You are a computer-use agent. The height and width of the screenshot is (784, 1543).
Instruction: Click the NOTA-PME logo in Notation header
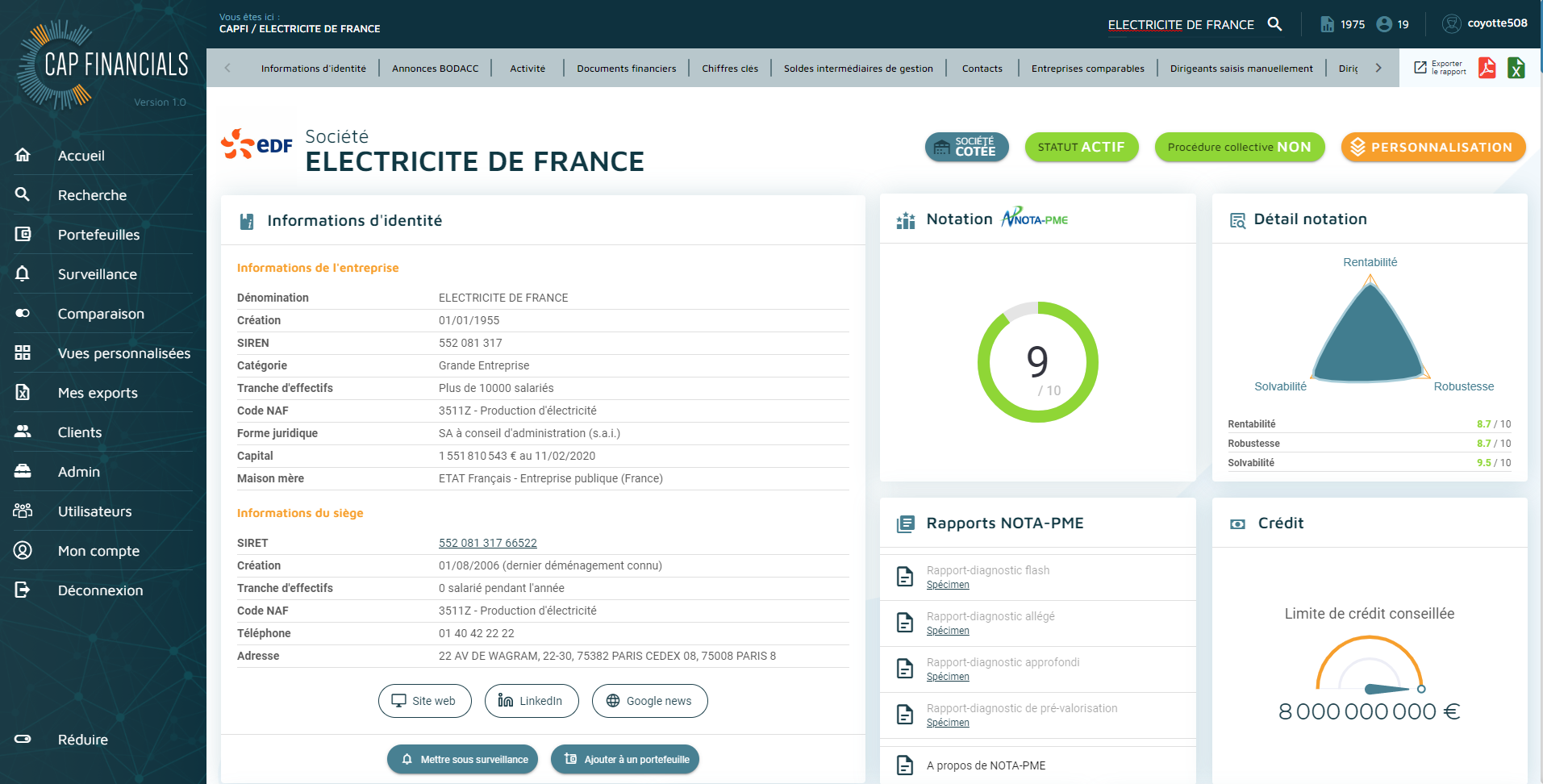1035,218
